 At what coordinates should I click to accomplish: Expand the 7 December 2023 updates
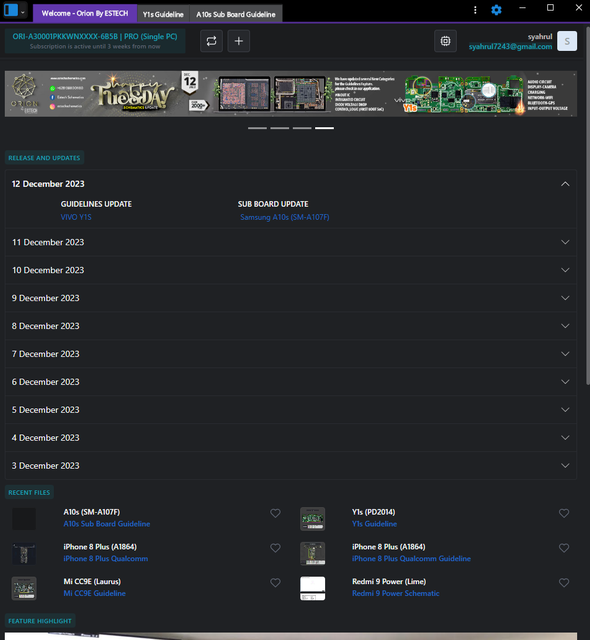click(x=291, y=354)
